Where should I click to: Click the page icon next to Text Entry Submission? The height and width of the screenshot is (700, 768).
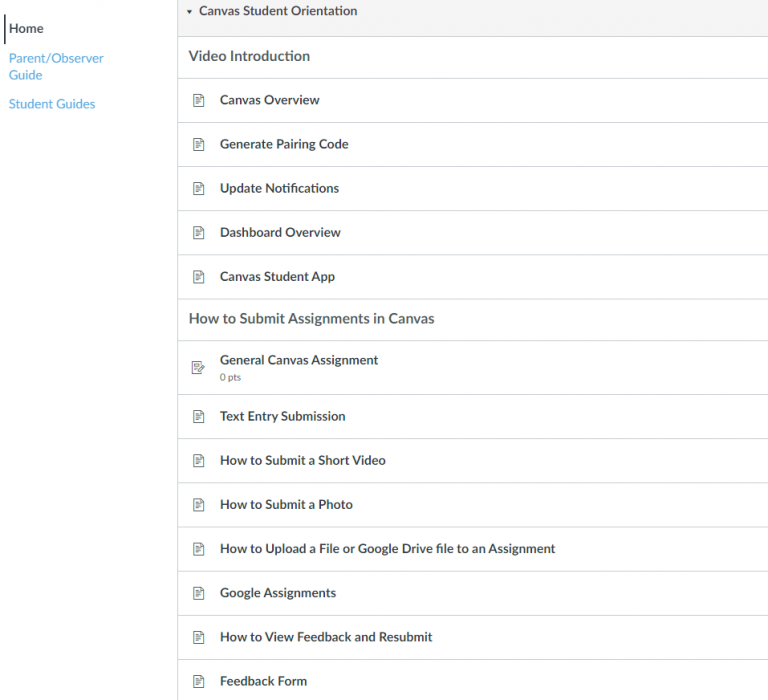click(x=198, y=417)
